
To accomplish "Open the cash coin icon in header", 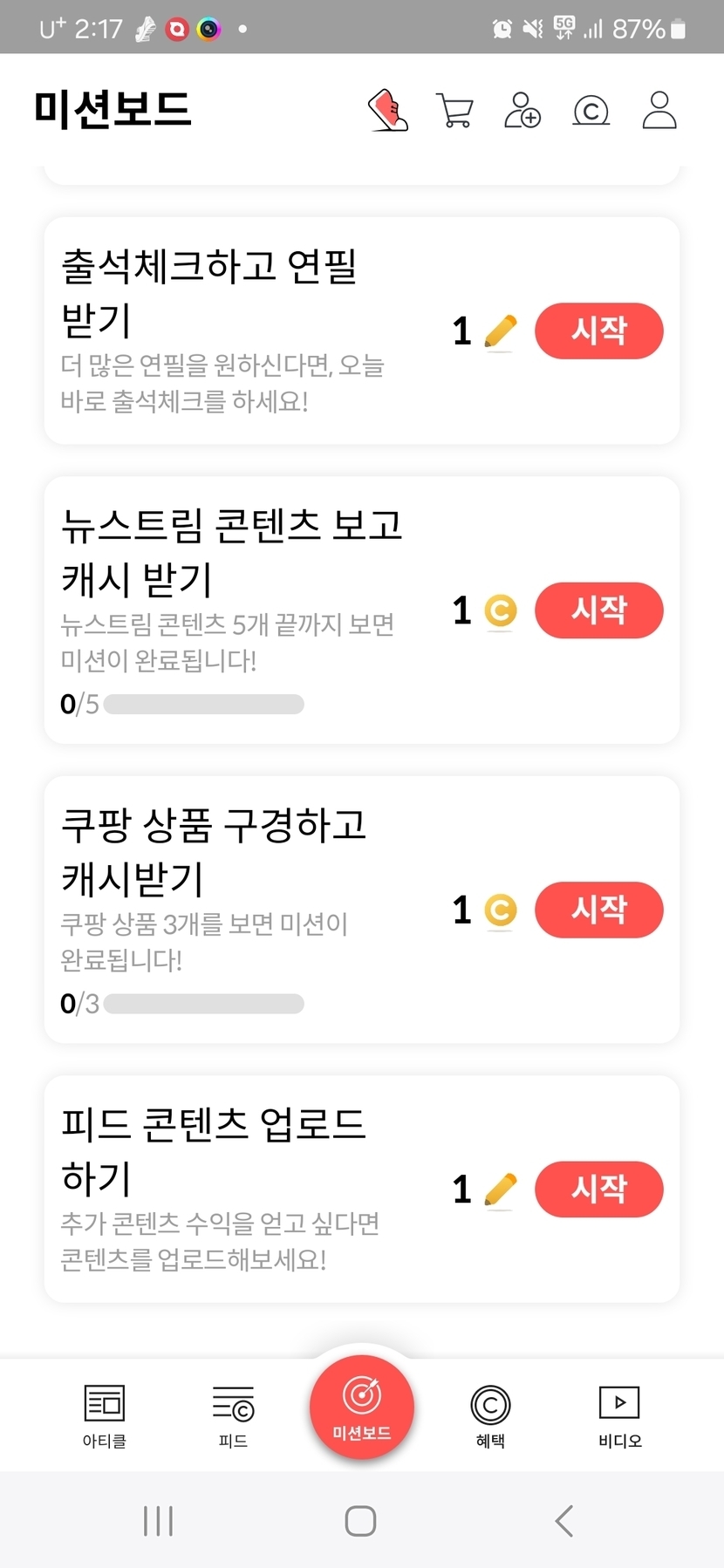I will coord(591,111).
